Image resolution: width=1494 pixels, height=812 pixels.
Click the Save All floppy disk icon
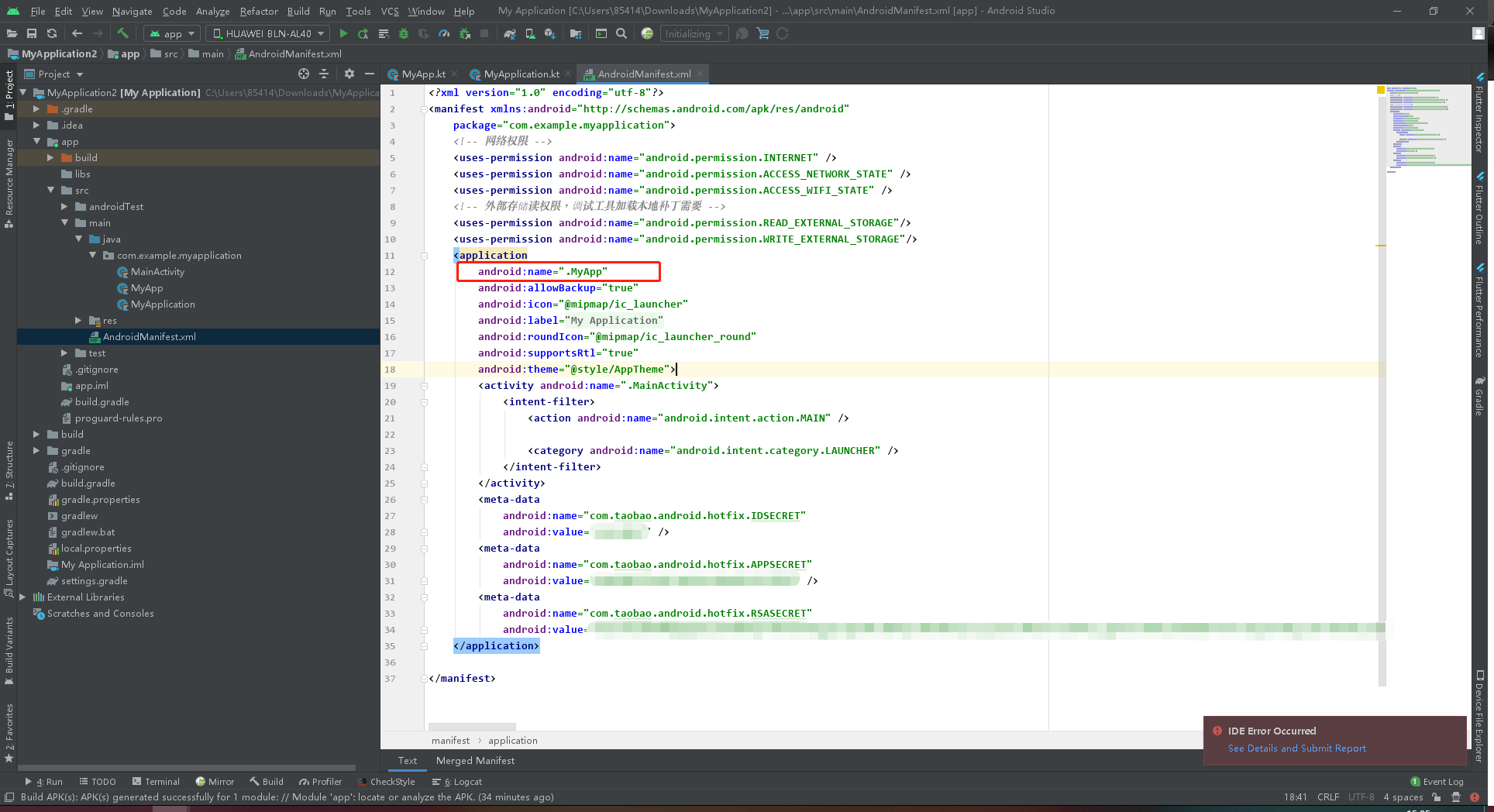point(32,33)
